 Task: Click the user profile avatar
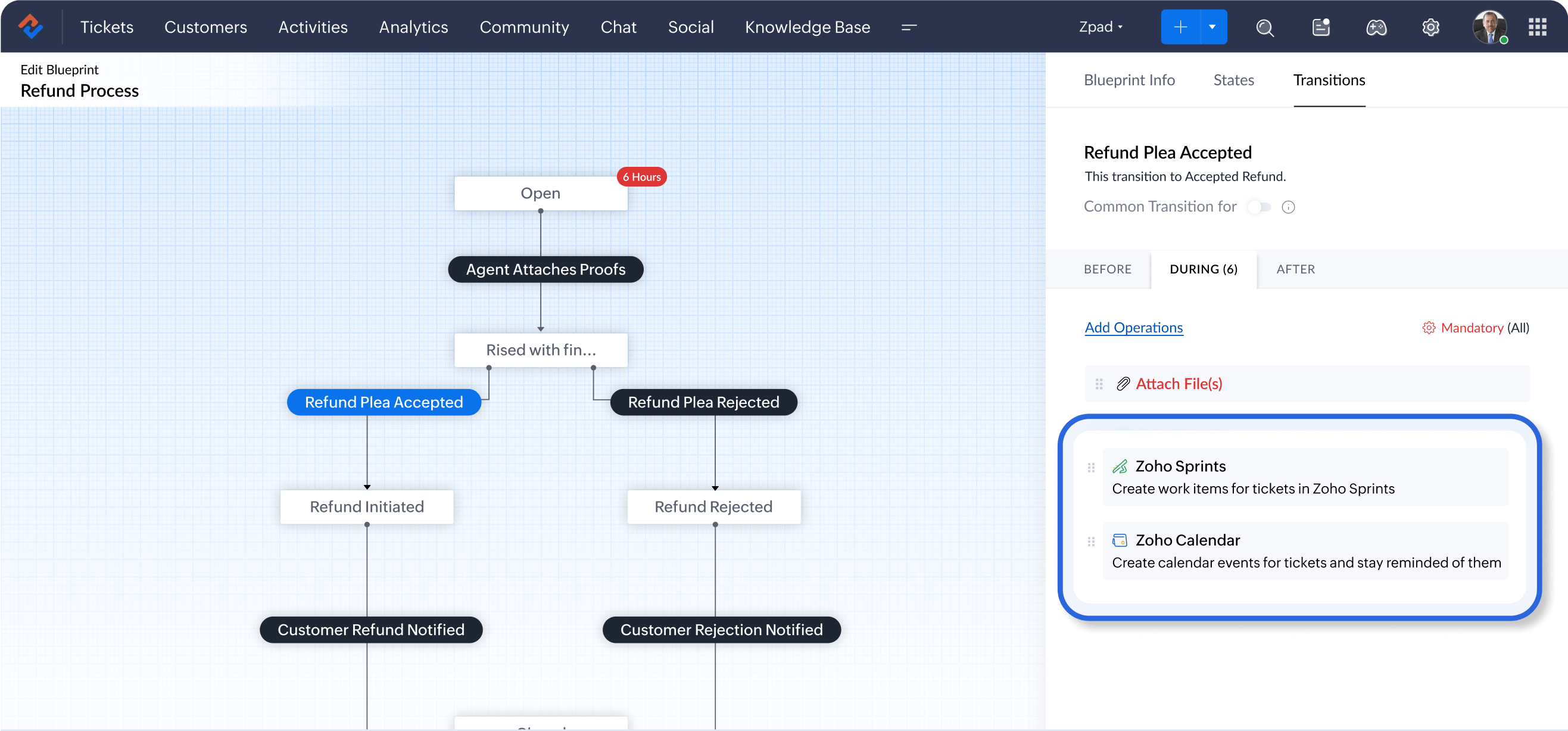click(x=1488, y=27)
